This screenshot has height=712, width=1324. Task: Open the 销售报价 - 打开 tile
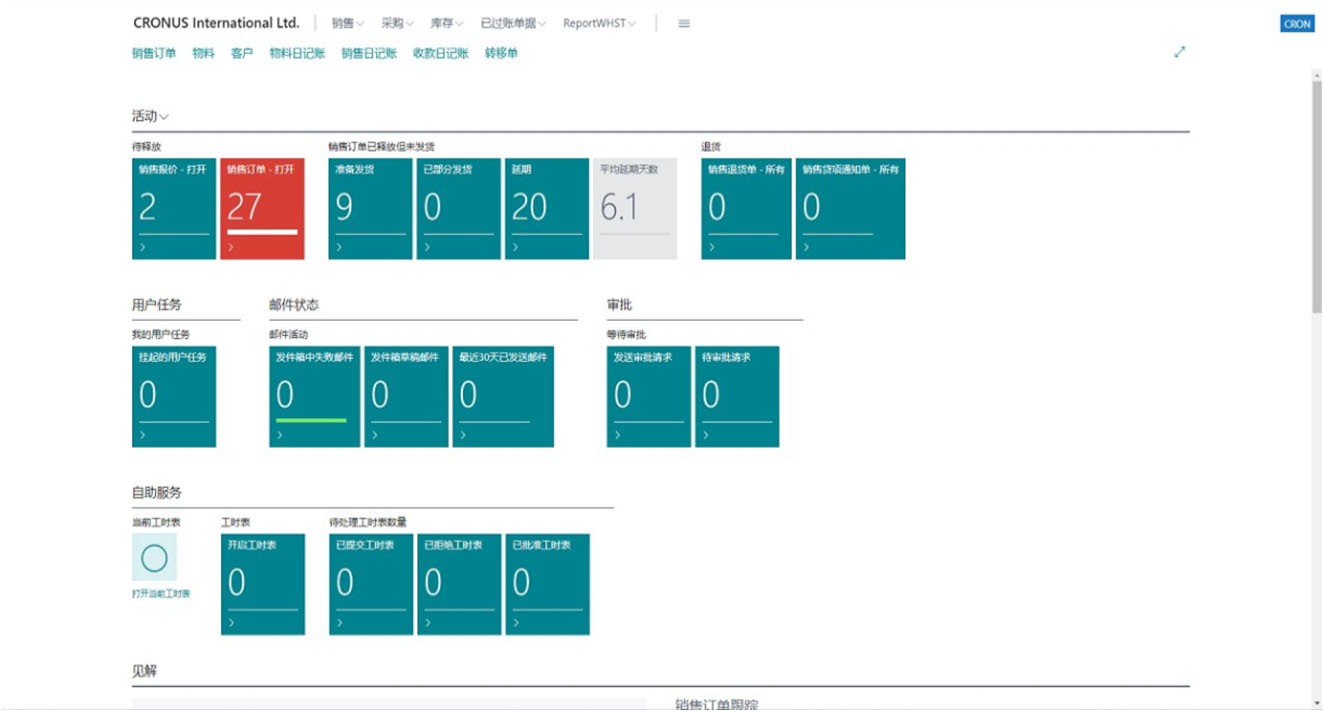pyautogui.click(x=172, y=207)
